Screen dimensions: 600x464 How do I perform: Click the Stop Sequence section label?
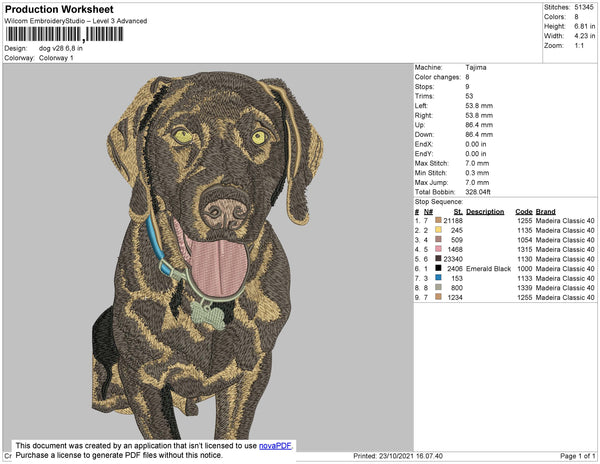click(x=440, y=202)
